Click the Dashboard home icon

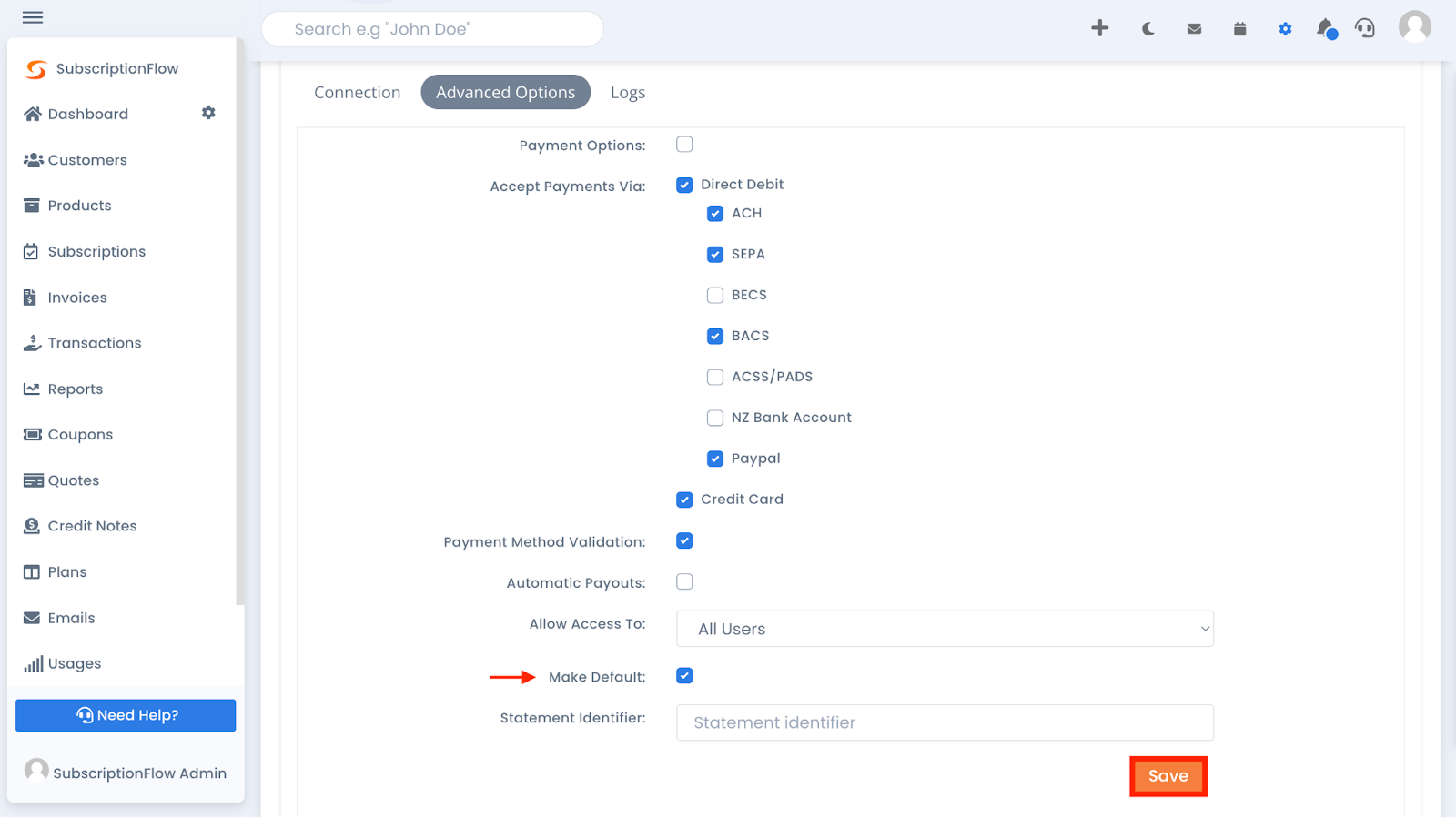pyautogui.click(x=33, y=114)
